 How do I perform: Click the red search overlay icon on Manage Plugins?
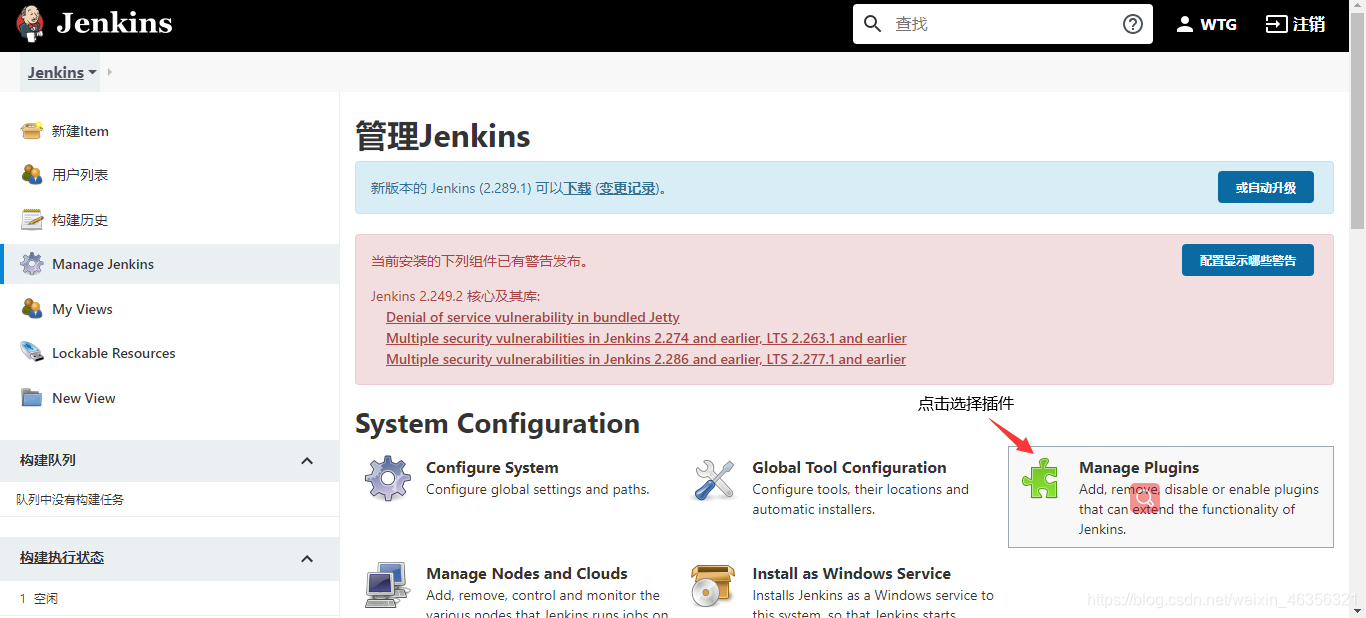coord(1145,497)
